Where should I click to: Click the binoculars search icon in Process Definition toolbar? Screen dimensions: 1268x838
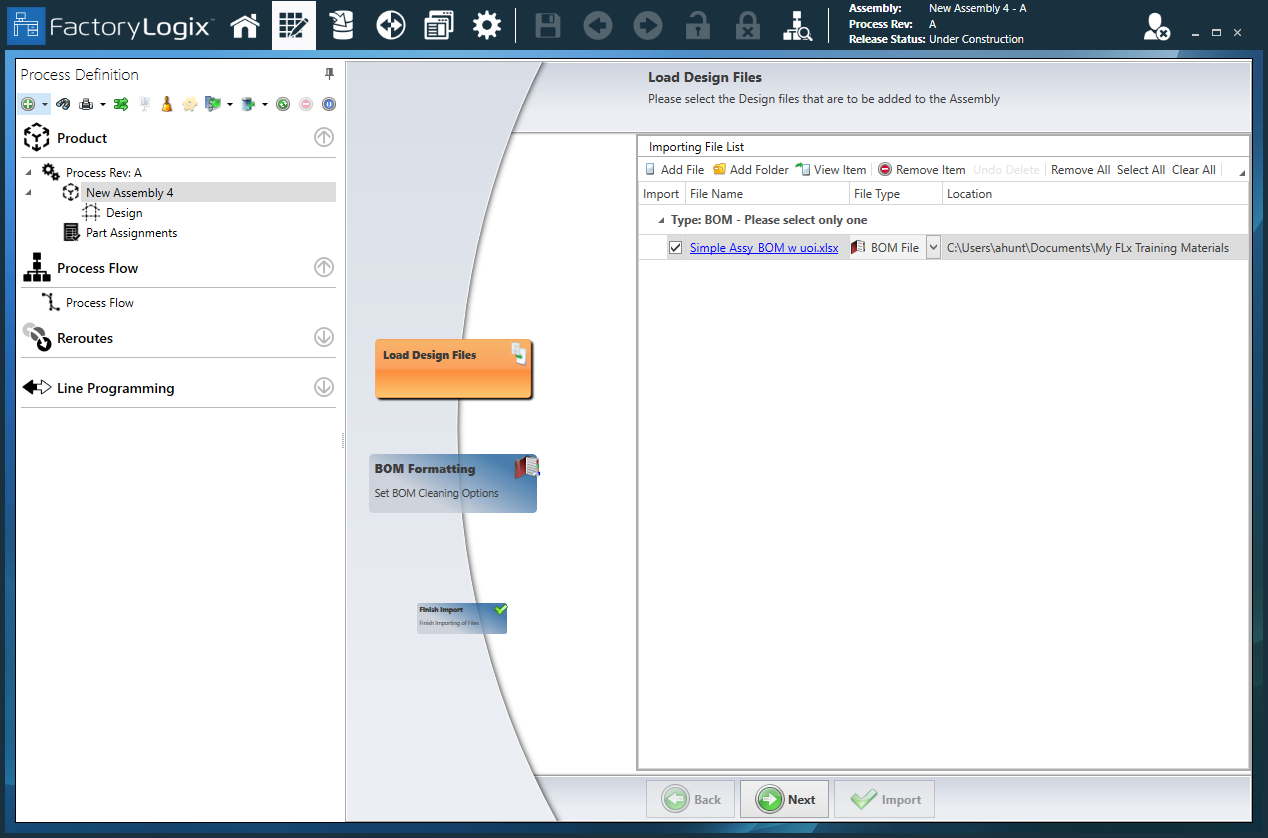click(62, 103)
